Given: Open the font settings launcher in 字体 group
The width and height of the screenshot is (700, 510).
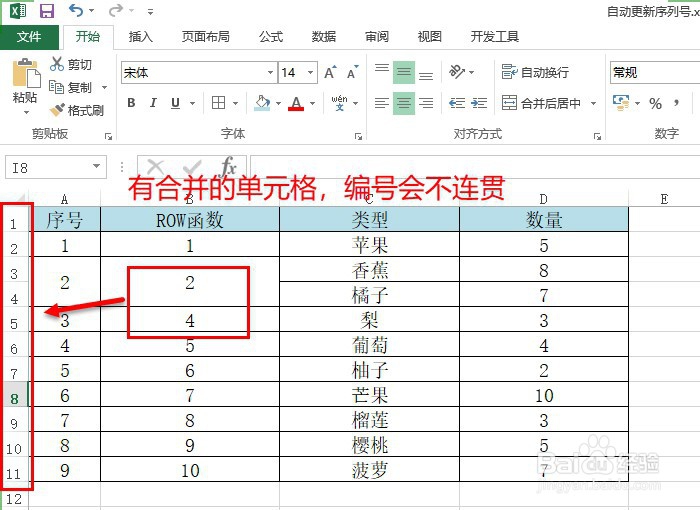Looking at the screenshot, I should pos(358,136).
